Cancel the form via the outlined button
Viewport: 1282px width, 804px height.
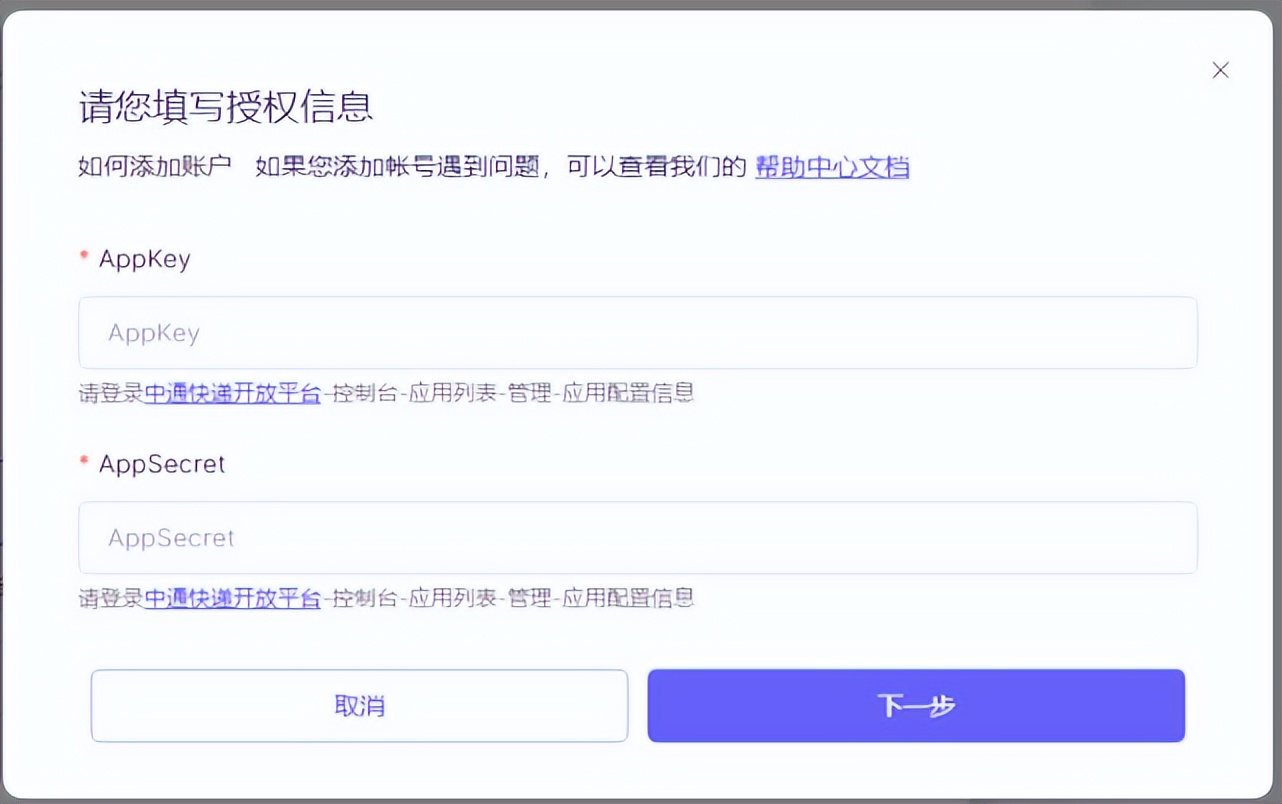359,705
